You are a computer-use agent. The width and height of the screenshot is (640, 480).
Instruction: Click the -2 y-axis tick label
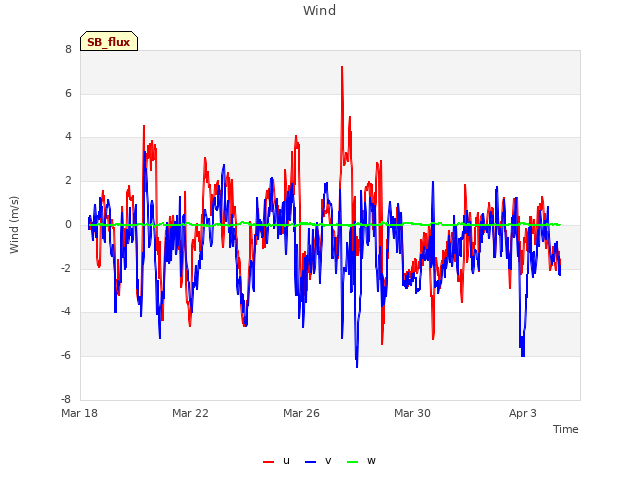point(66,269)
